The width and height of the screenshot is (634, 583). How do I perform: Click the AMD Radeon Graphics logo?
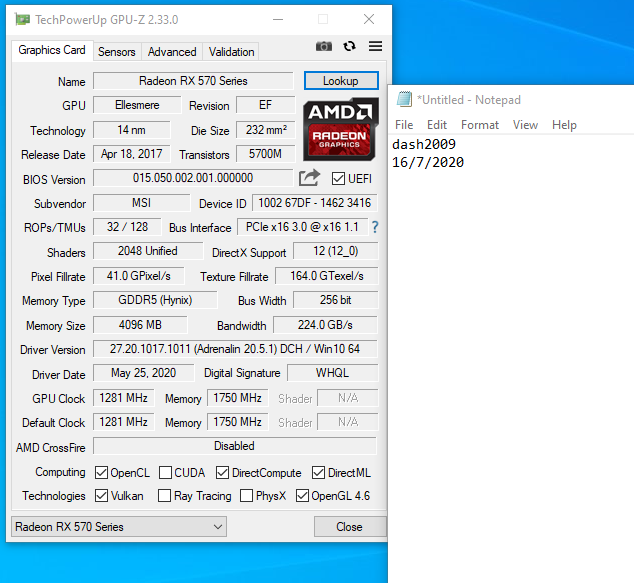click(x=341, y=129)
